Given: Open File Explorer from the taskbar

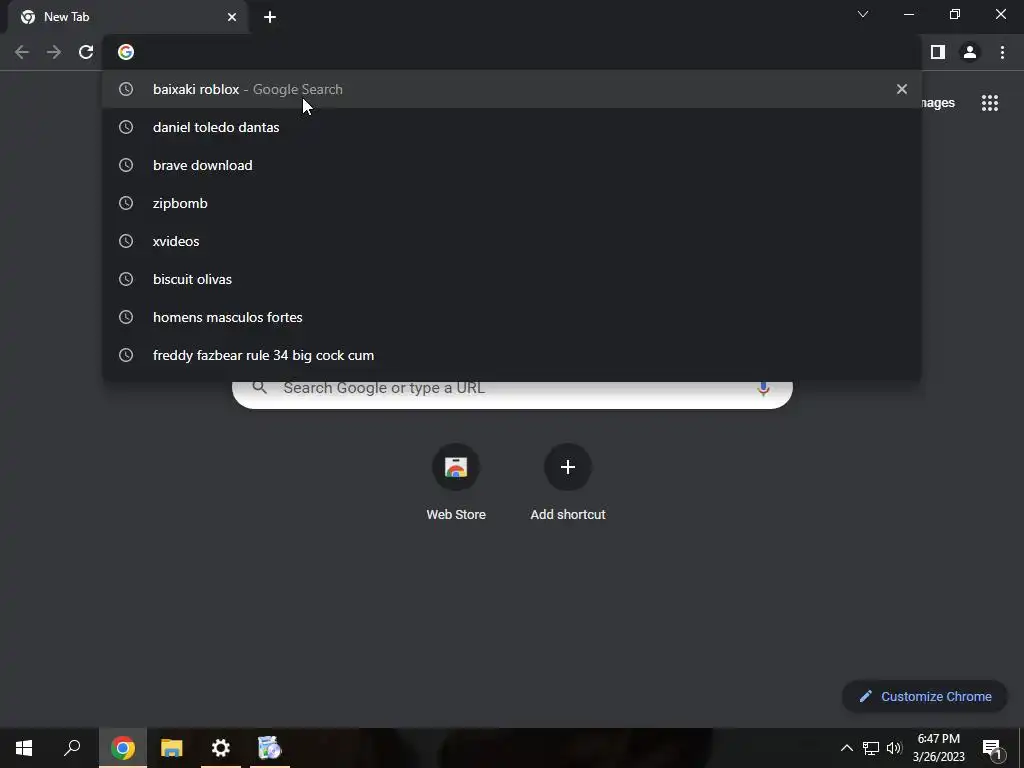Looking at the screenshot, I should click(x=172, y=748).
